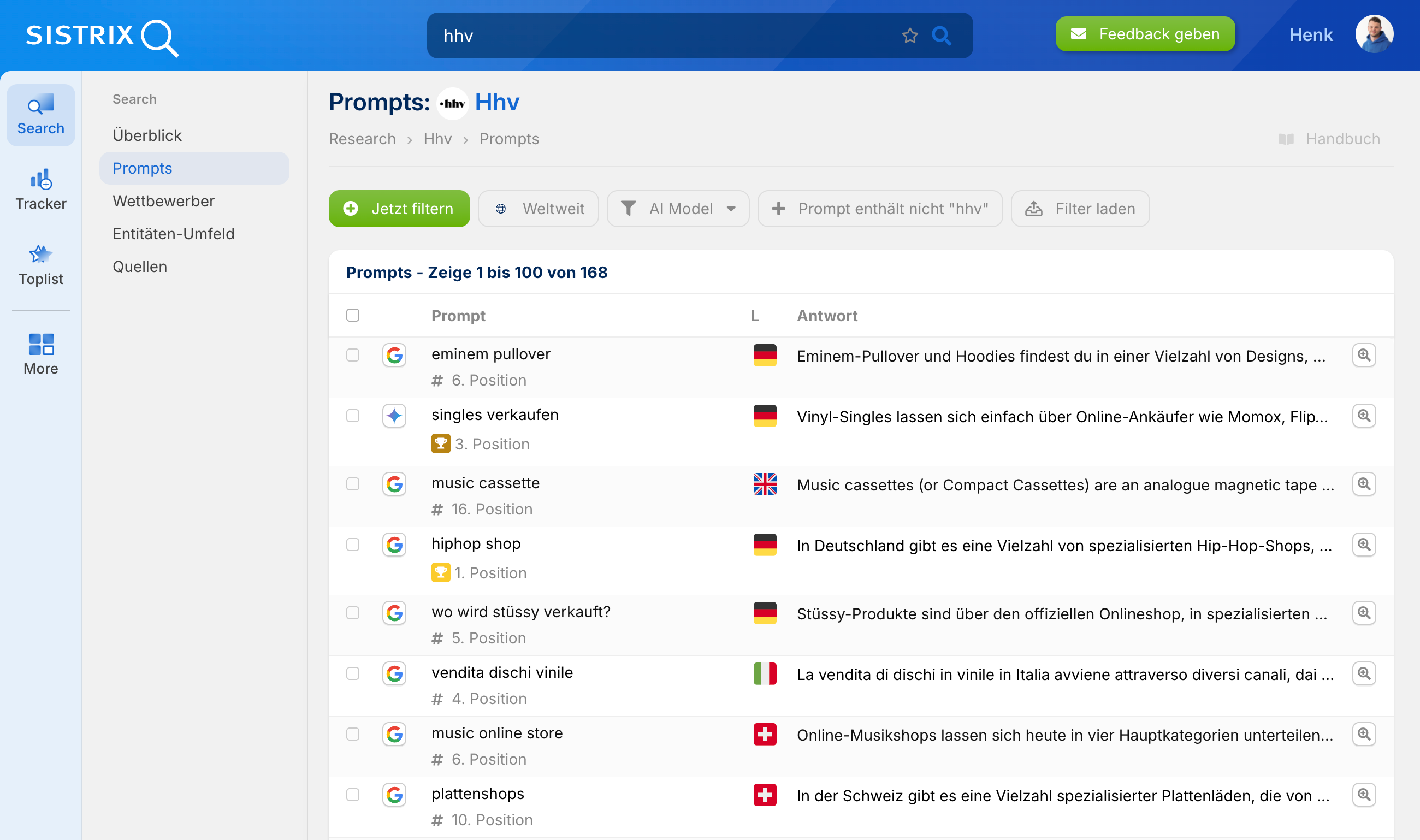Switch to the Wettbewerber section
The width and height of the screenshot is (1420, 840).
163,201
